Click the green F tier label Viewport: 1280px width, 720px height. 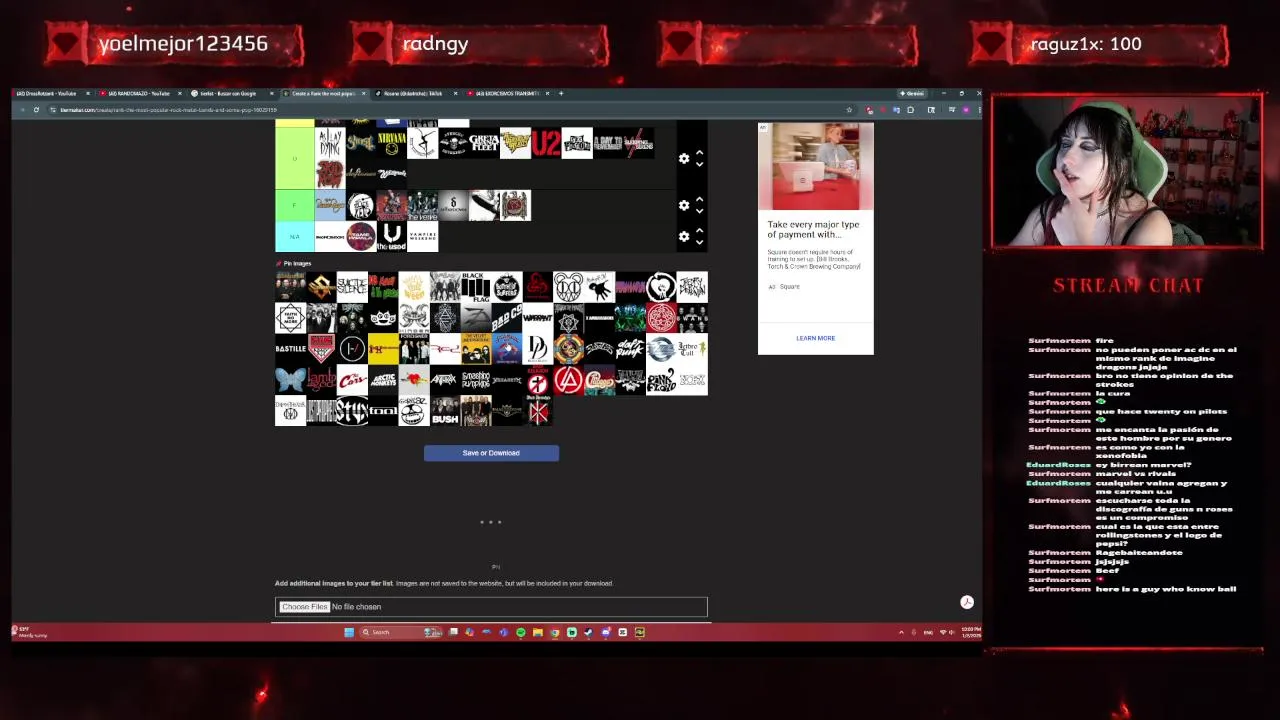click(294, 205)
